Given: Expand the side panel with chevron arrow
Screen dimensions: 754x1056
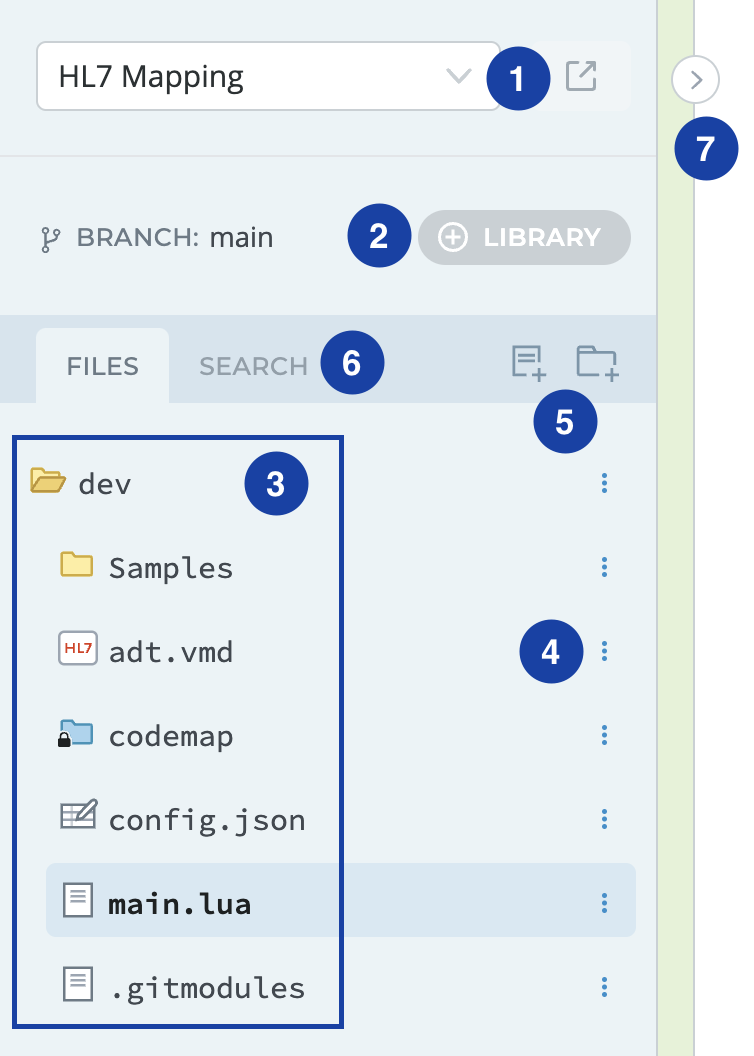Looking at the screenshot, I should 696,79.
